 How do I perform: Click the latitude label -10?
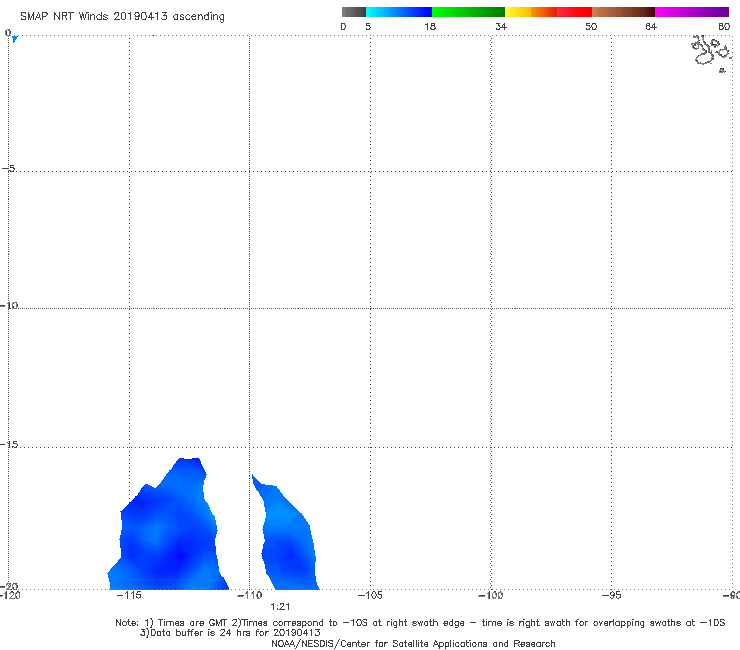pos(9,305)
